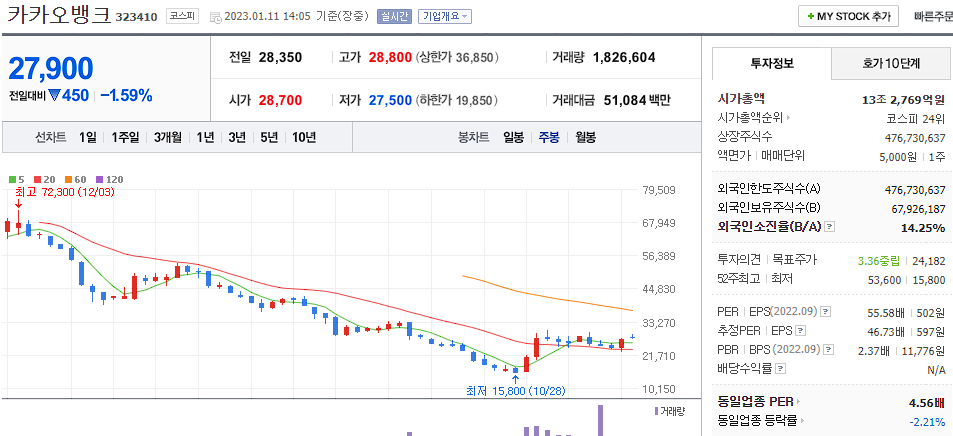Click the 카카오뱅크 stock name heading
The height and width of the screenshot is (436, 953).
[59, 15]
